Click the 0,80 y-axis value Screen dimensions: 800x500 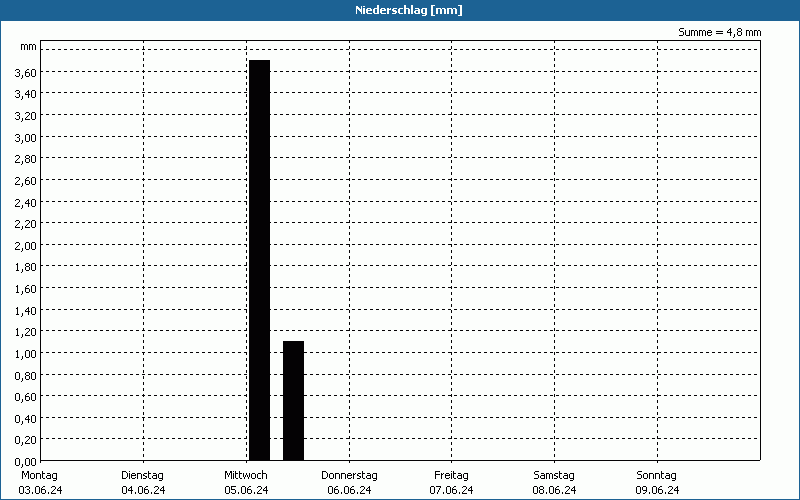point(26,376)
